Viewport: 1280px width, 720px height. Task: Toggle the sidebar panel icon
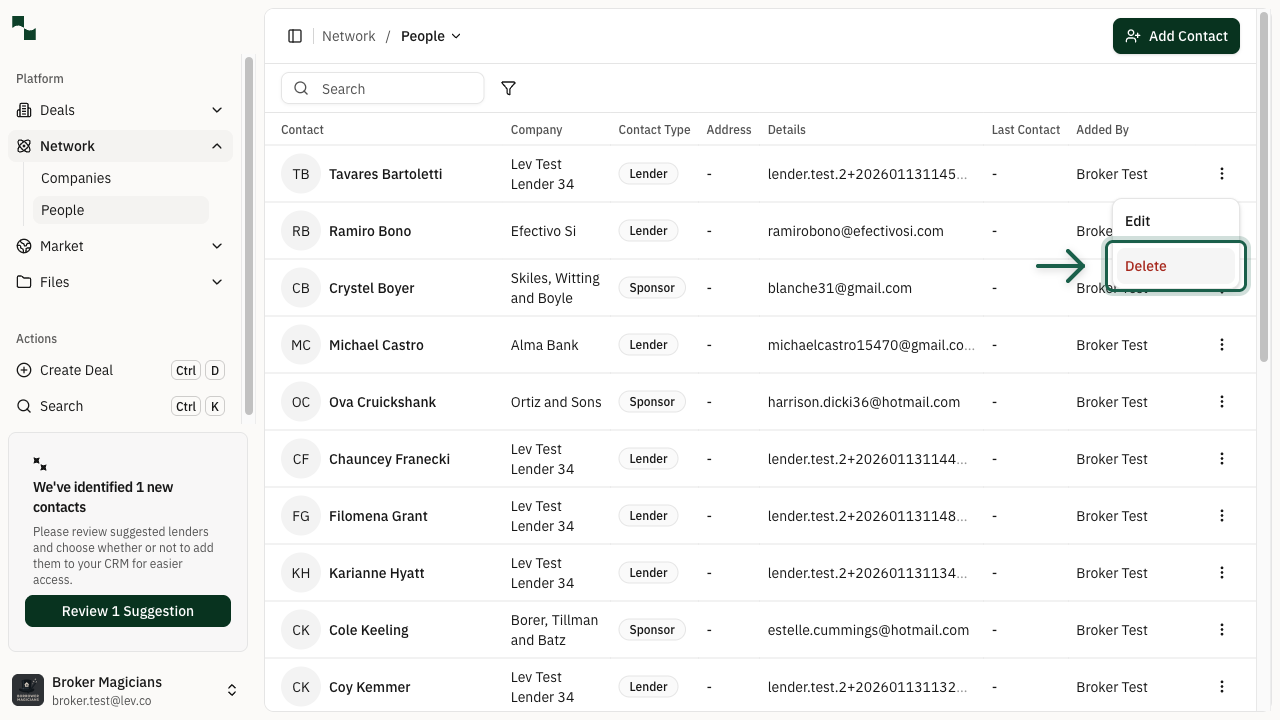[x=295, y=36]
